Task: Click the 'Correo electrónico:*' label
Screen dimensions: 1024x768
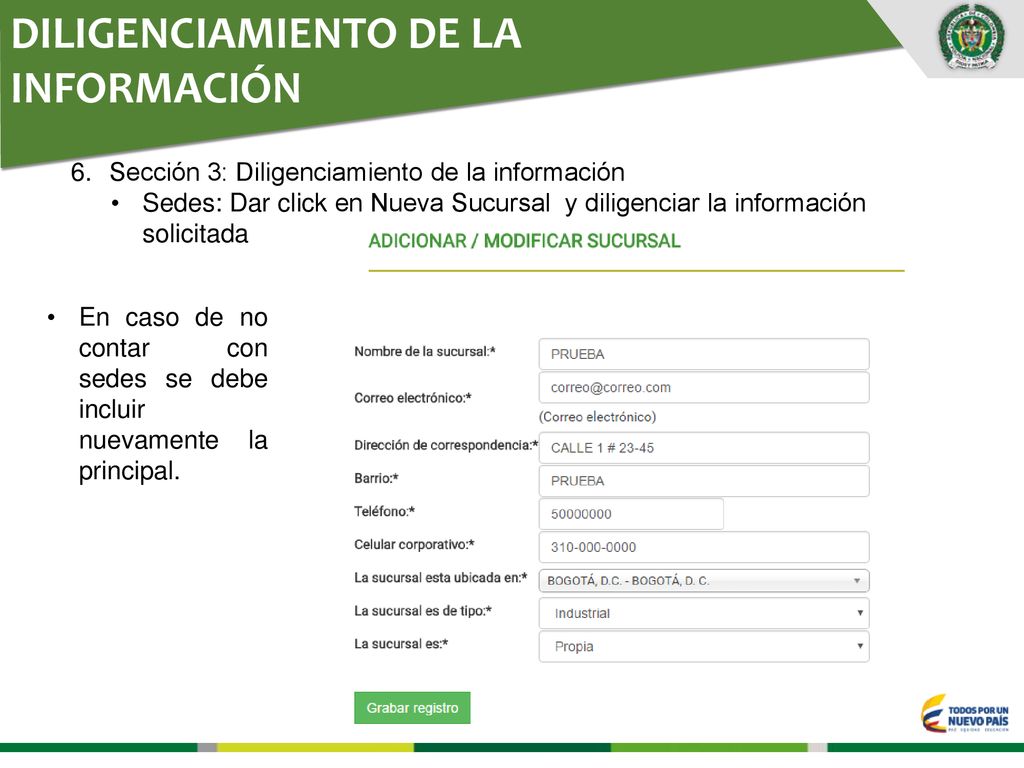Action: tap(413, 398)
